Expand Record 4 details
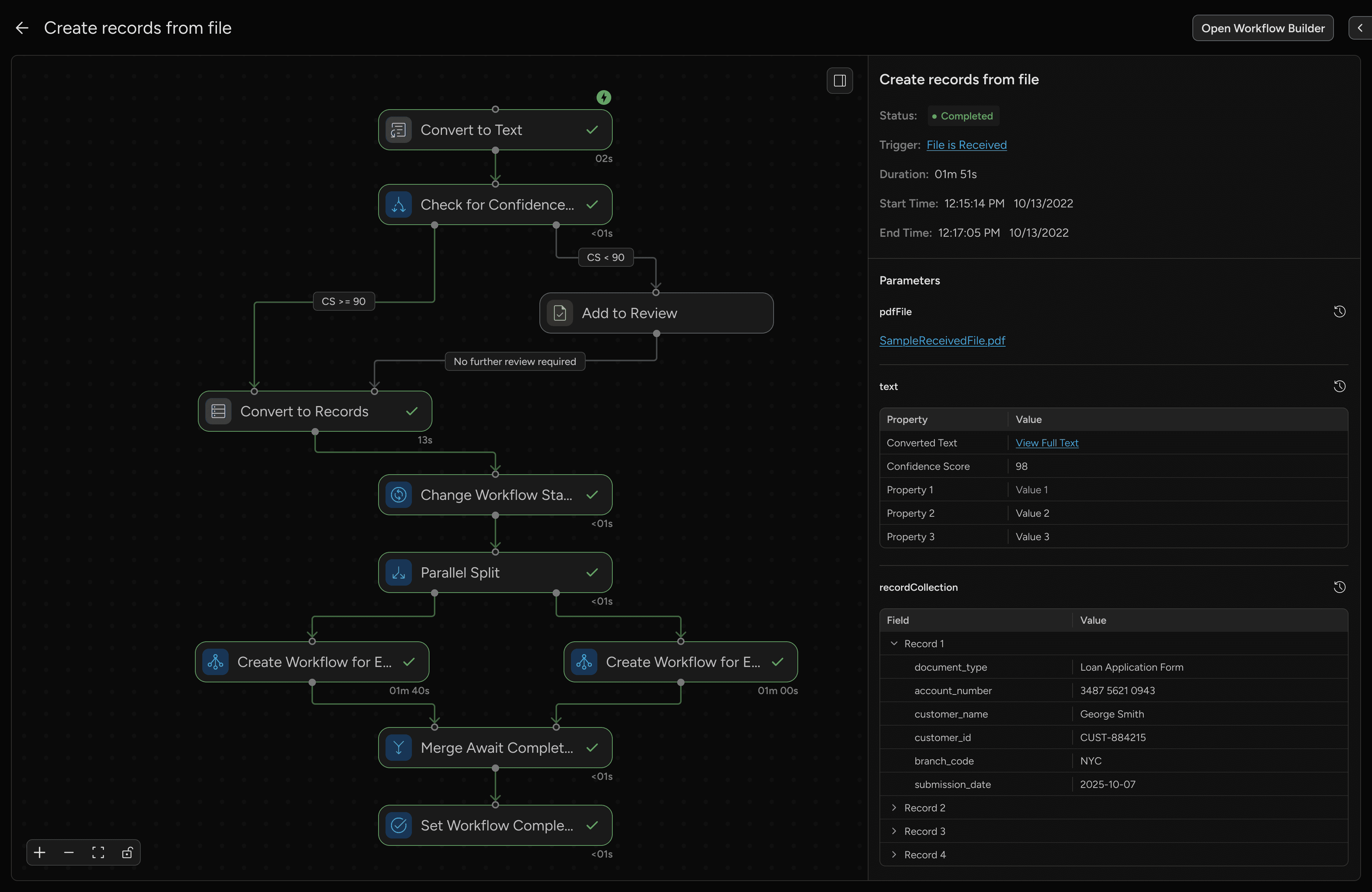The width and height of the screenshot is (1372, 892). pos(894,855)
